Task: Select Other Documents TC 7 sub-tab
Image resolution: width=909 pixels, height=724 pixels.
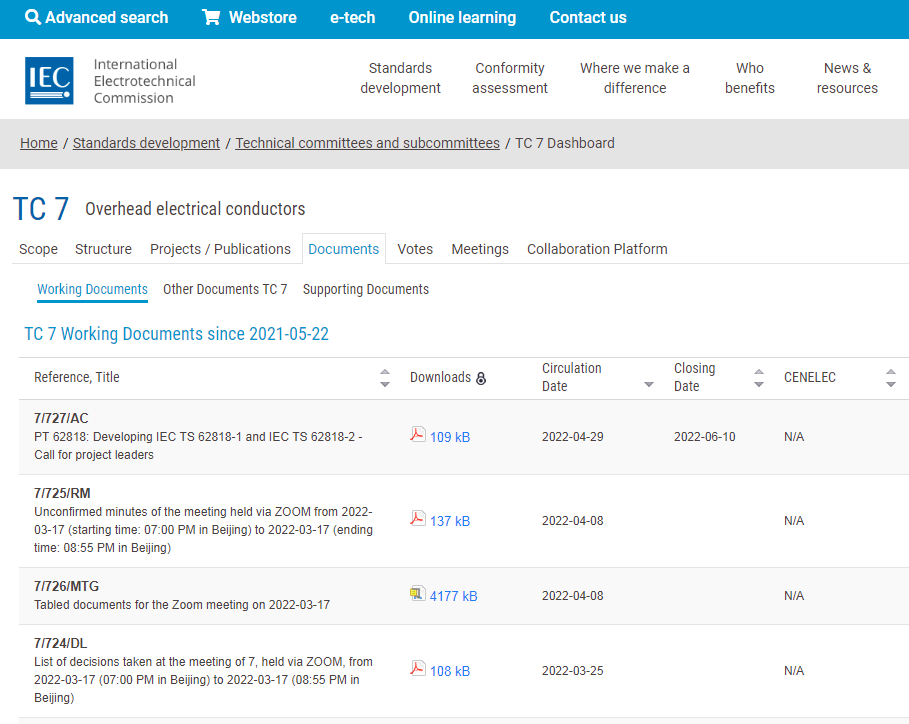Action: click(225, 289)
